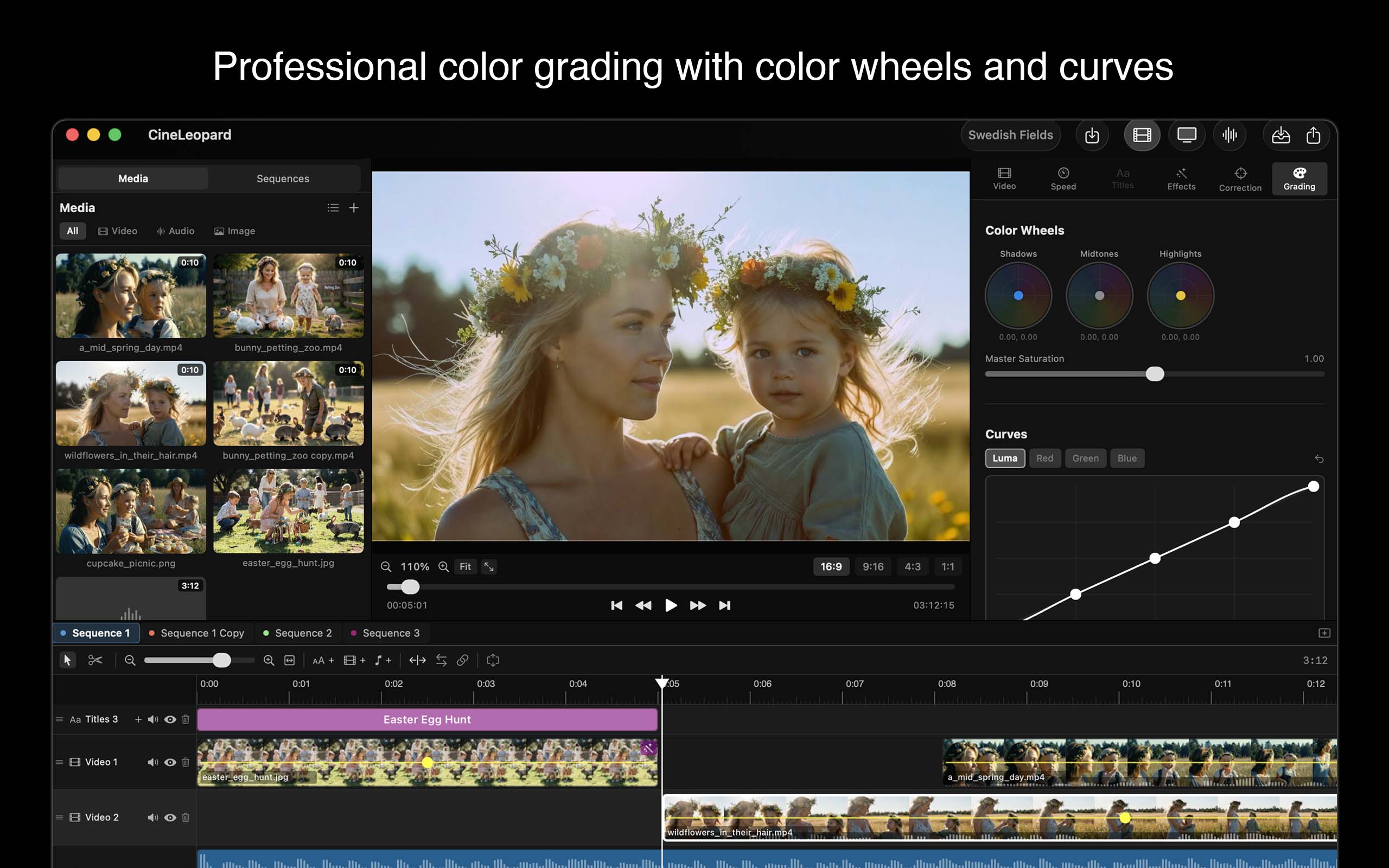Mute the Video 2 track

(152, 817)
